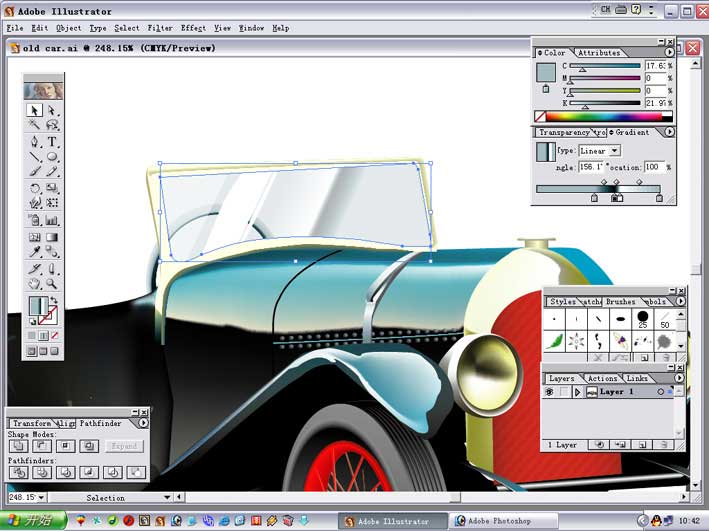Image resolution: width=709 pixels, height=531 pixels.
Task: Expand Layer 1 disclosure triangle
Action: [x=577, y=392]
